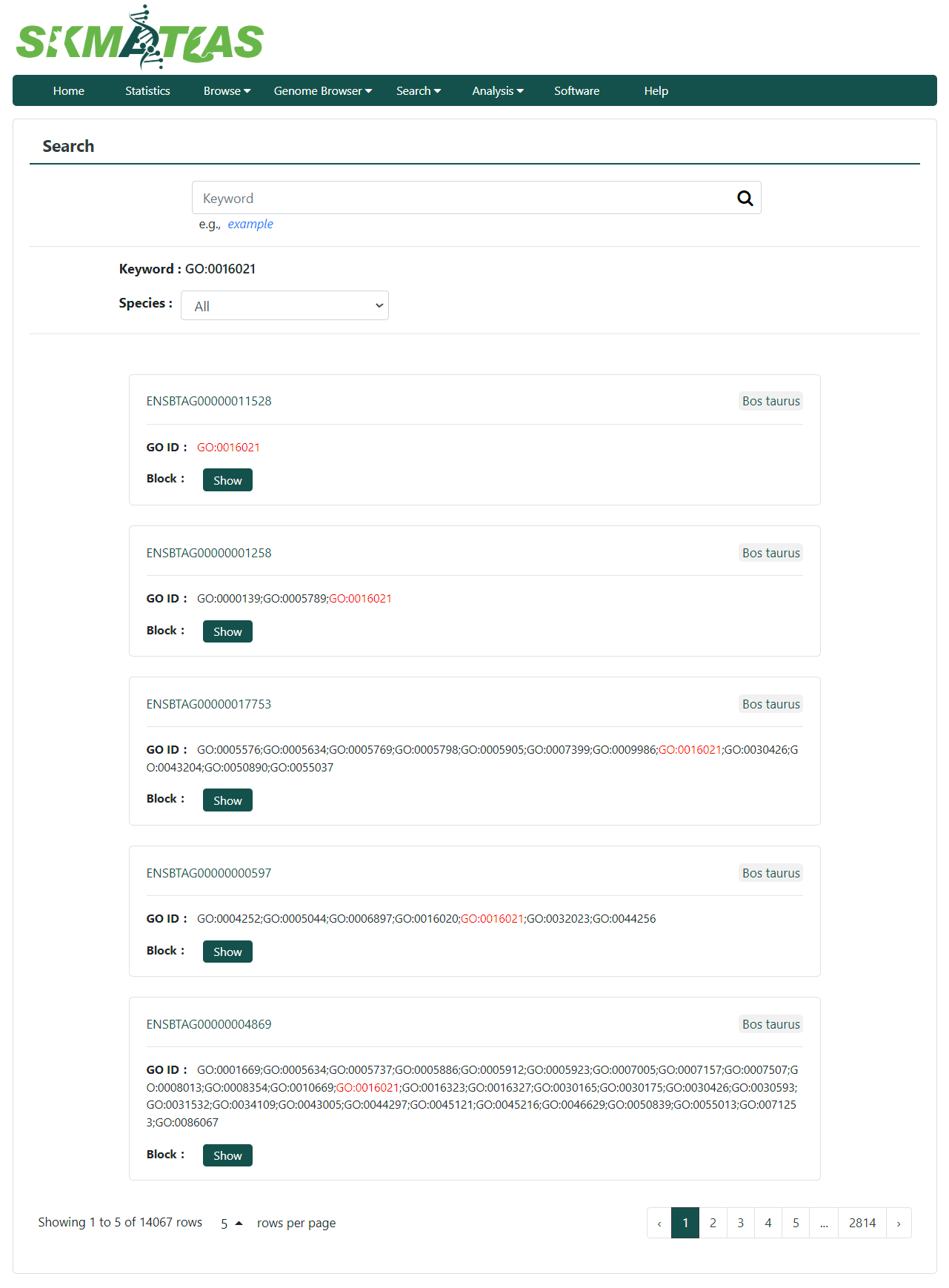Click the example keyword link
Screen dimensions: 949x1288
(250, 224)
